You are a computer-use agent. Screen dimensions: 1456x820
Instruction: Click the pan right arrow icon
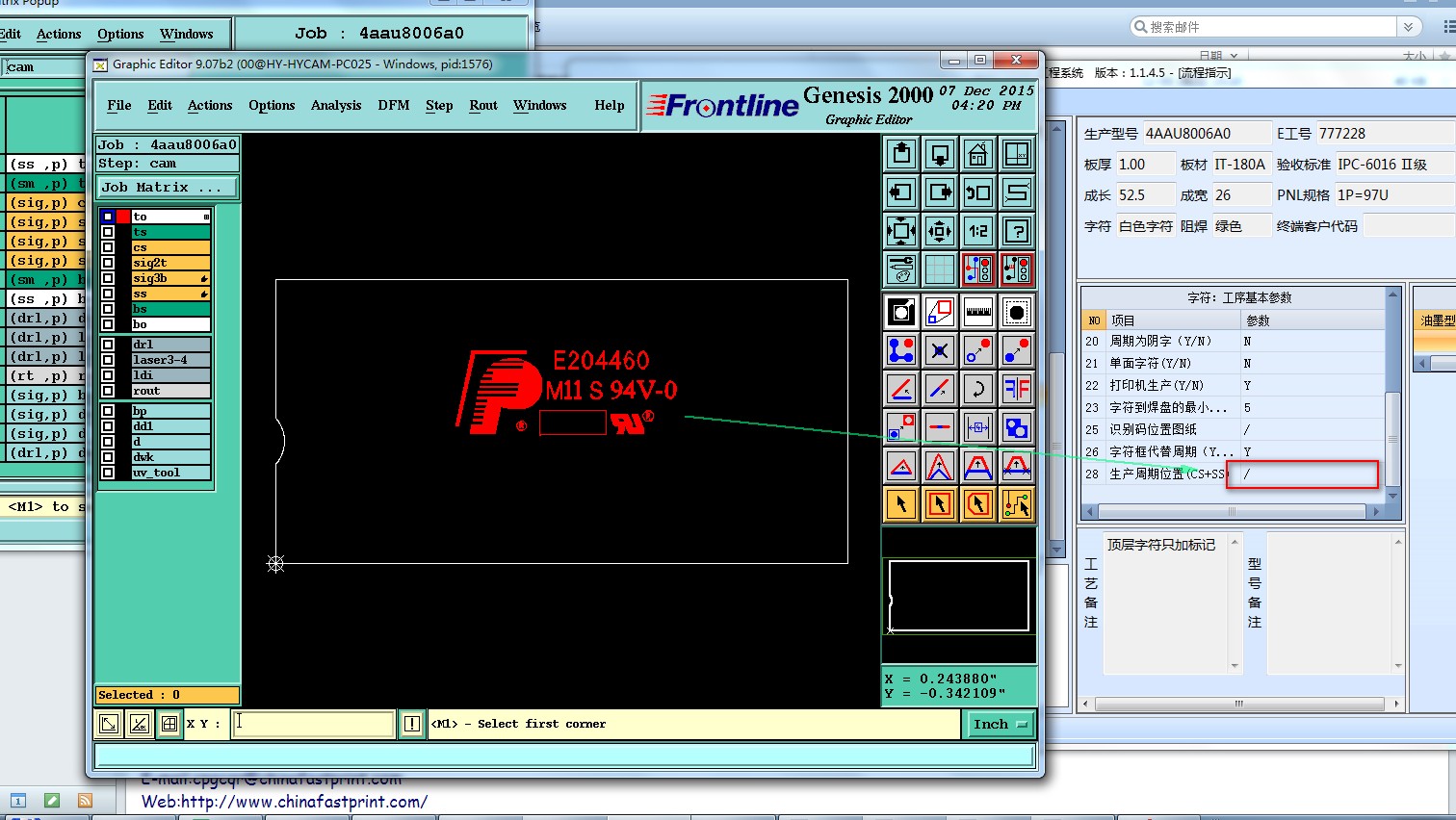(x=940, y=192)
